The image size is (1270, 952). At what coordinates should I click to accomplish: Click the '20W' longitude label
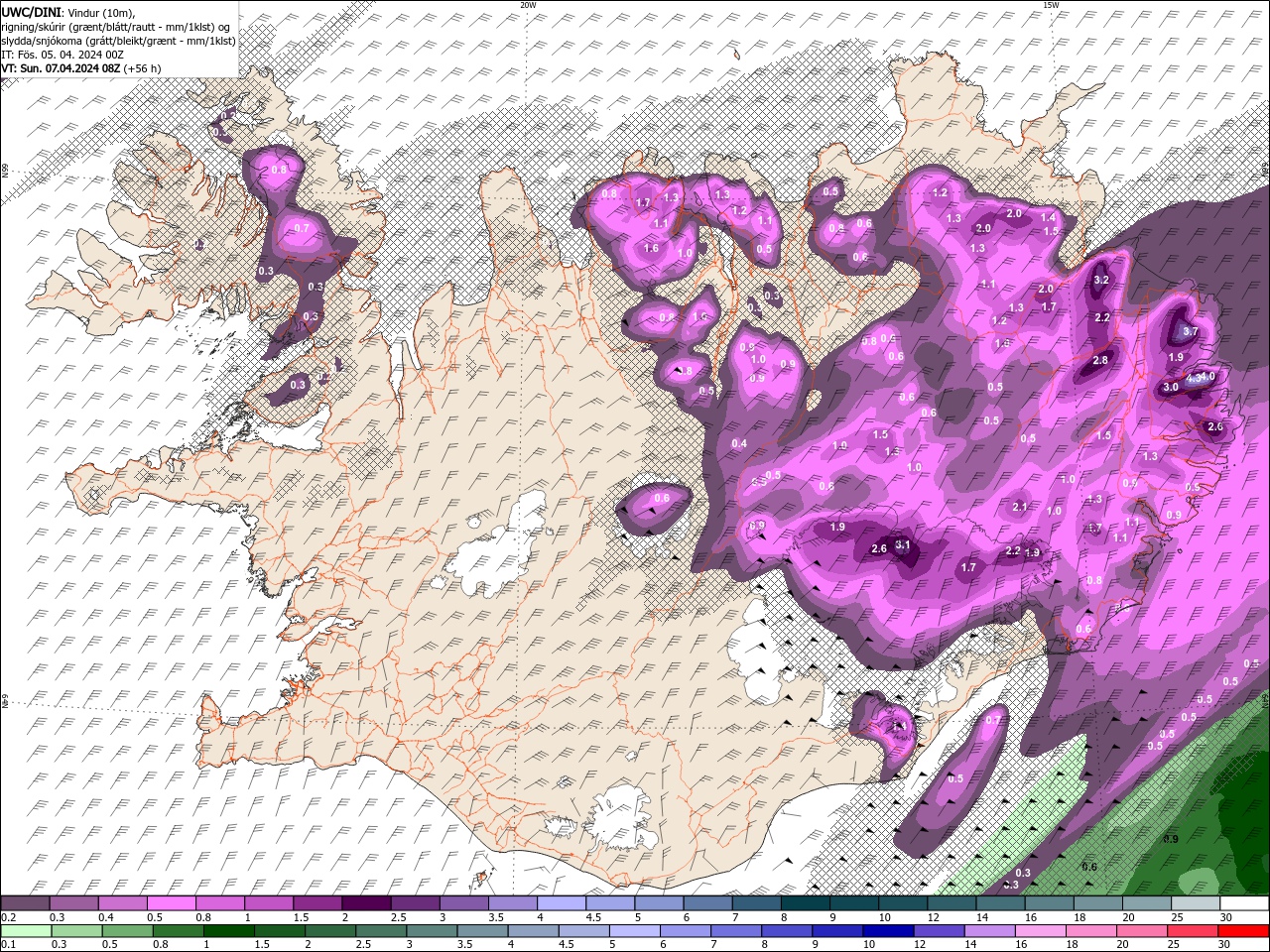[528, 5]
